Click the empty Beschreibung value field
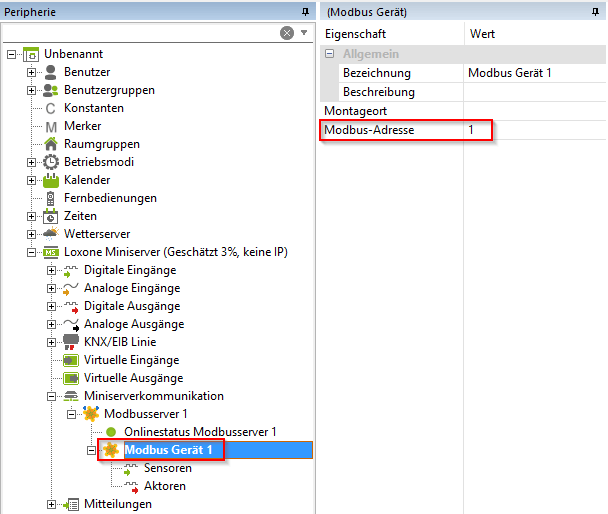Image resolution: width=608 pixels, height=514 pixels. (x=534, y=92)
